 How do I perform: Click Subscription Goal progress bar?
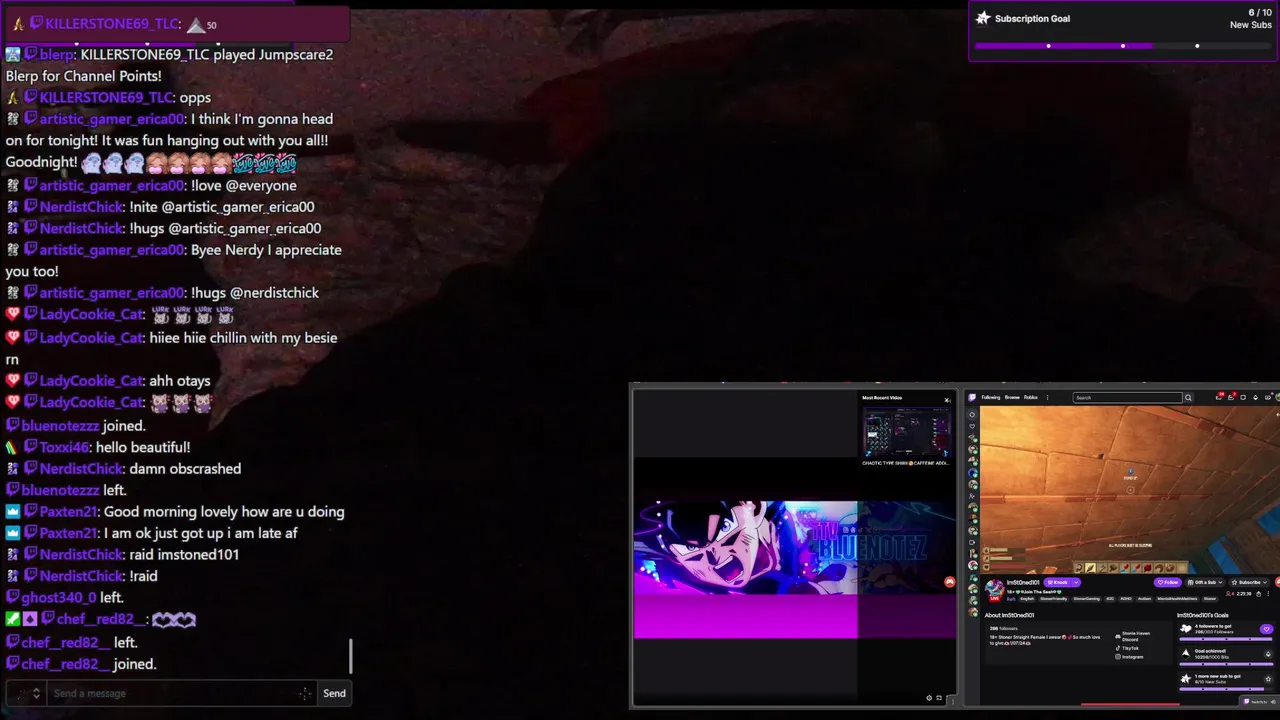click(x=1123, y=45)
